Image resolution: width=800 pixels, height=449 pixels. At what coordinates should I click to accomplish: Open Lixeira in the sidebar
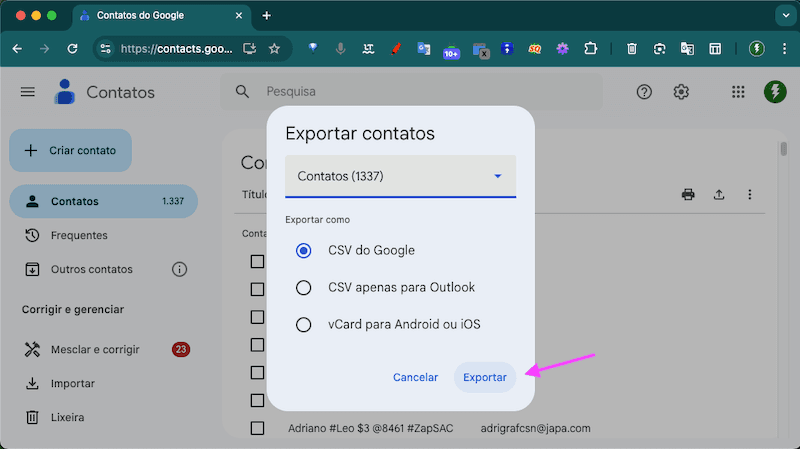point(67,417)
